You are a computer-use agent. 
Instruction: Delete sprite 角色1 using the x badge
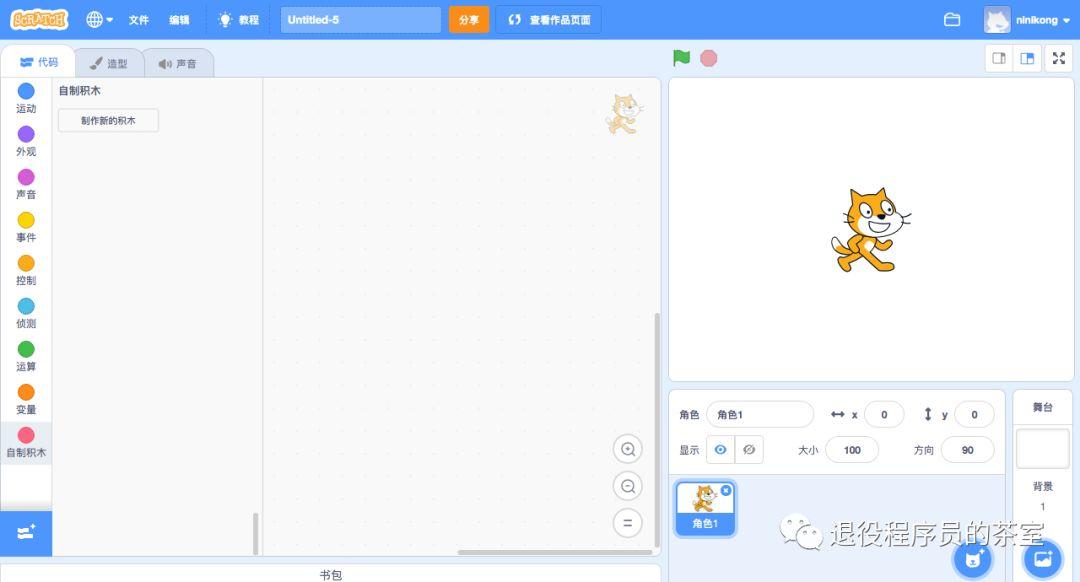click(x=726, y=490)
